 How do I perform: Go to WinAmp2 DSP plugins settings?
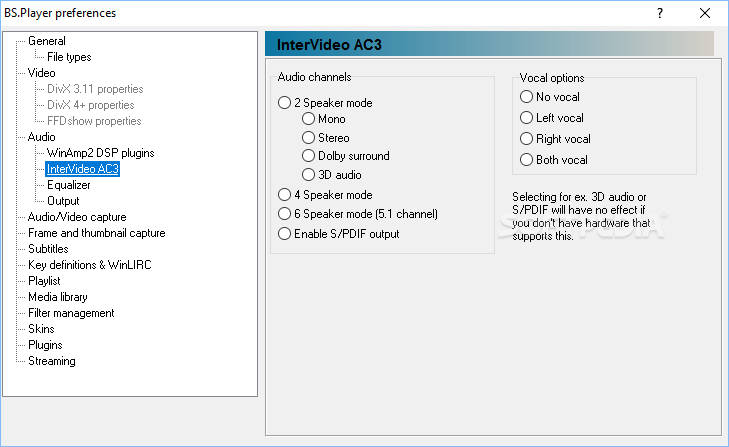(x=100, y=153)
